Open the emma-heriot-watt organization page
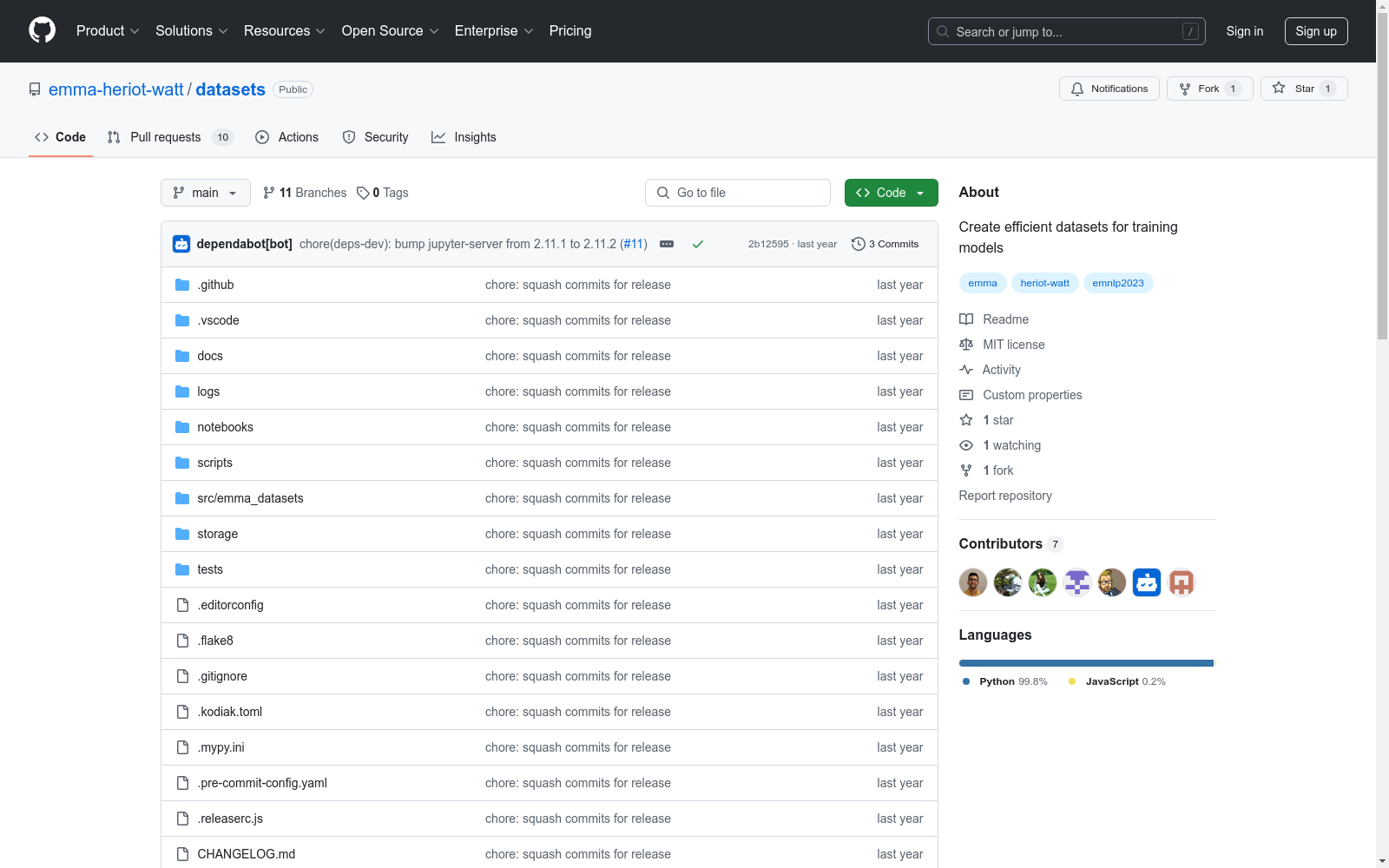 coord(116,89)
